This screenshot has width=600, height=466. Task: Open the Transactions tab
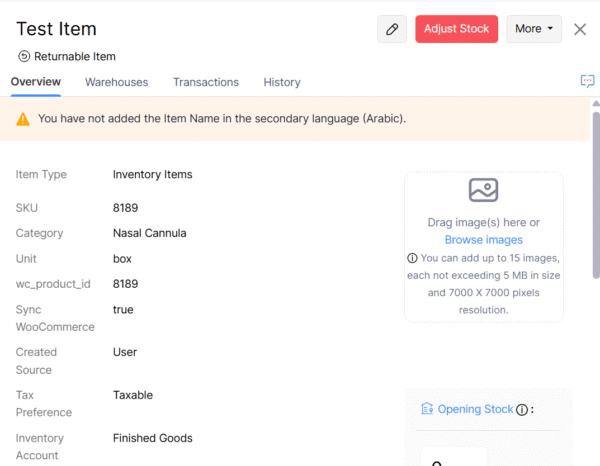[206, 82]
